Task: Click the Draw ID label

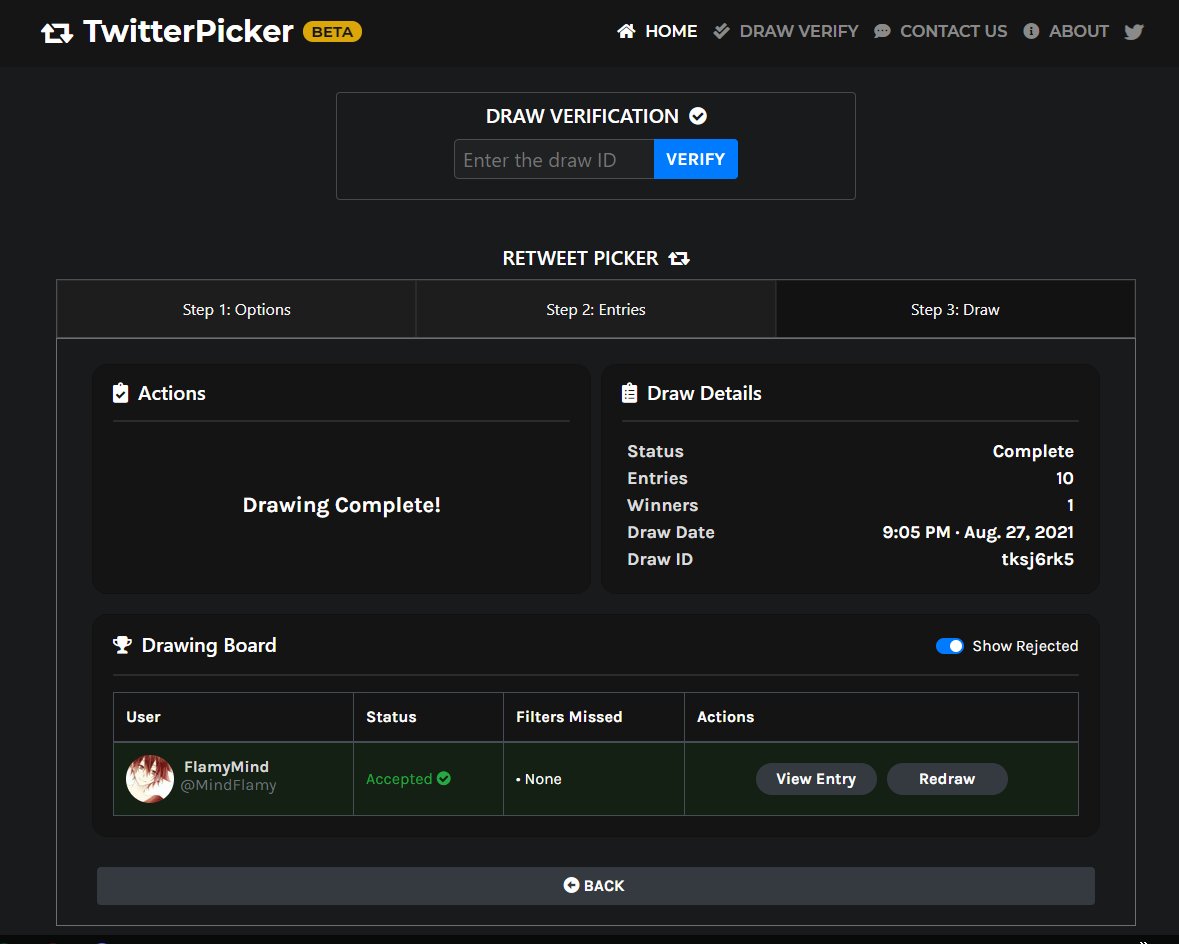Action: click(x=660, y=559)
